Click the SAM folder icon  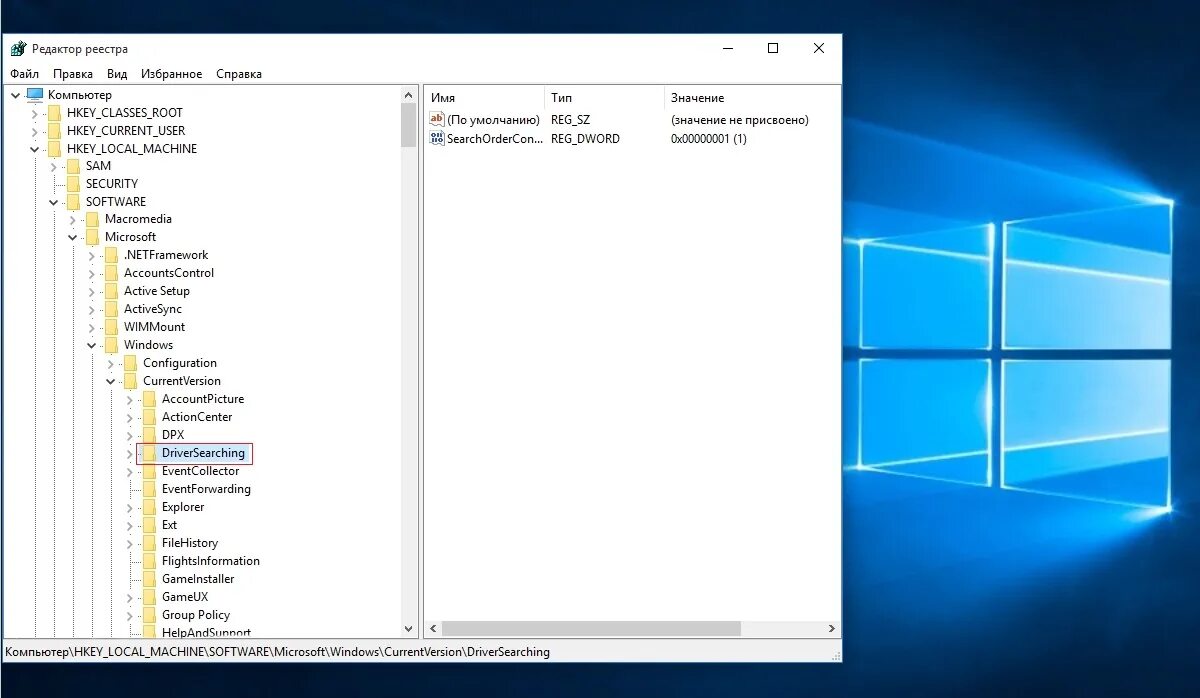[73, 166]
